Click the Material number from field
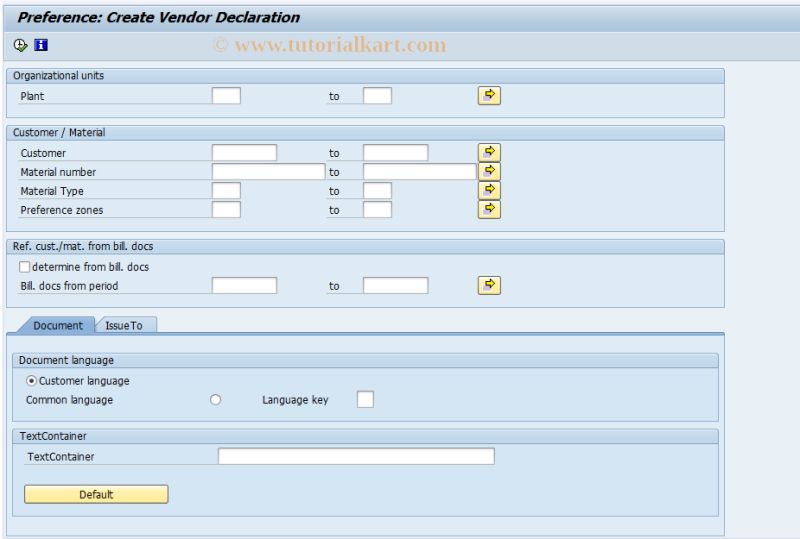800x539 pixels. point(268,172)
